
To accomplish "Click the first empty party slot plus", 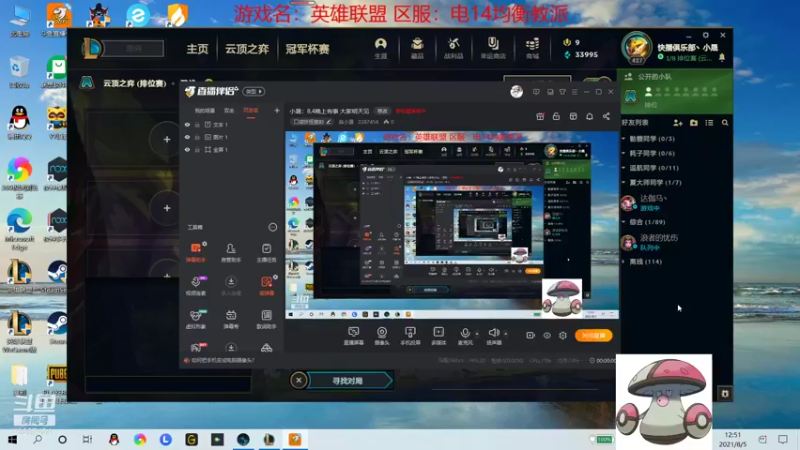I will click(x=167, y=139).
